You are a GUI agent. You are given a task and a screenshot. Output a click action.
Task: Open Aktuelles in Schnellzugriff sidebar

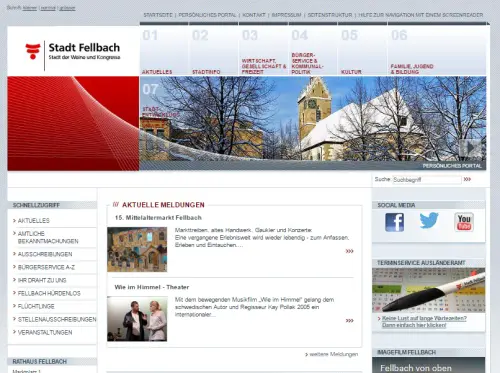[x=33, y=221]
